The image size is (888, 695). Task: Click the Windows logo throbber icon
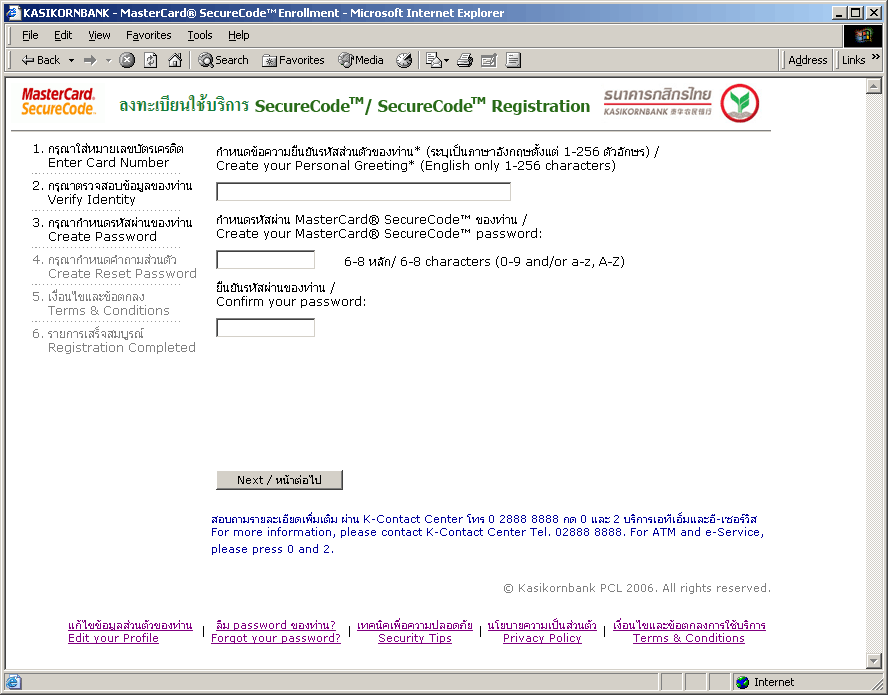click(863, 35)
